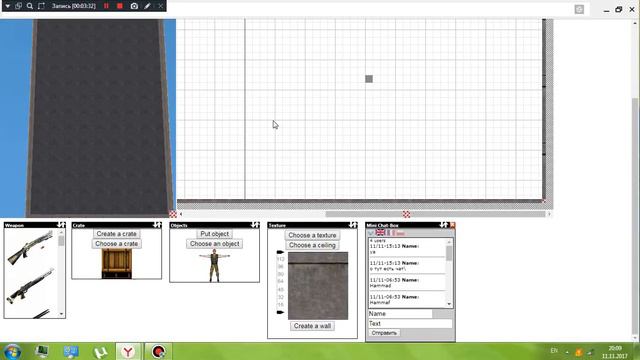Click the gray square object on the grid

pos(369,79)
